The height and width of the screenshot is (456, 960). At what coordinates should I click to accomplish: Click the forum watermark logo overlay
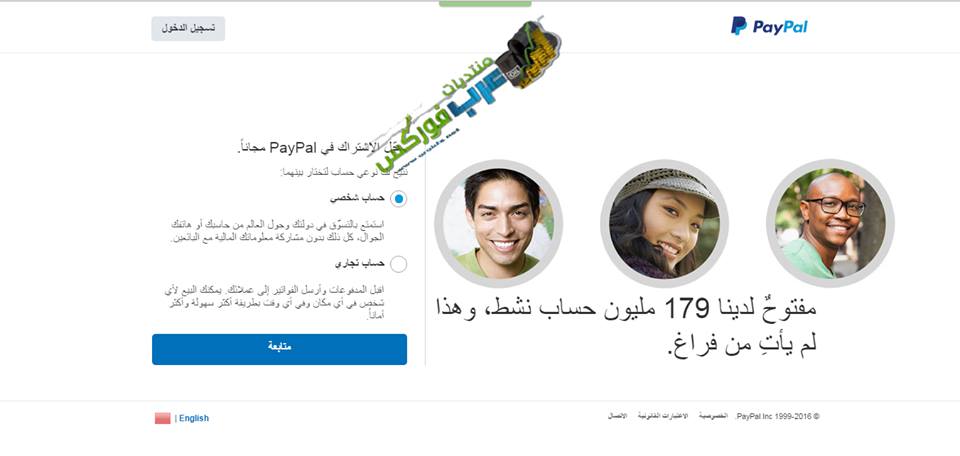pos(468,94)
